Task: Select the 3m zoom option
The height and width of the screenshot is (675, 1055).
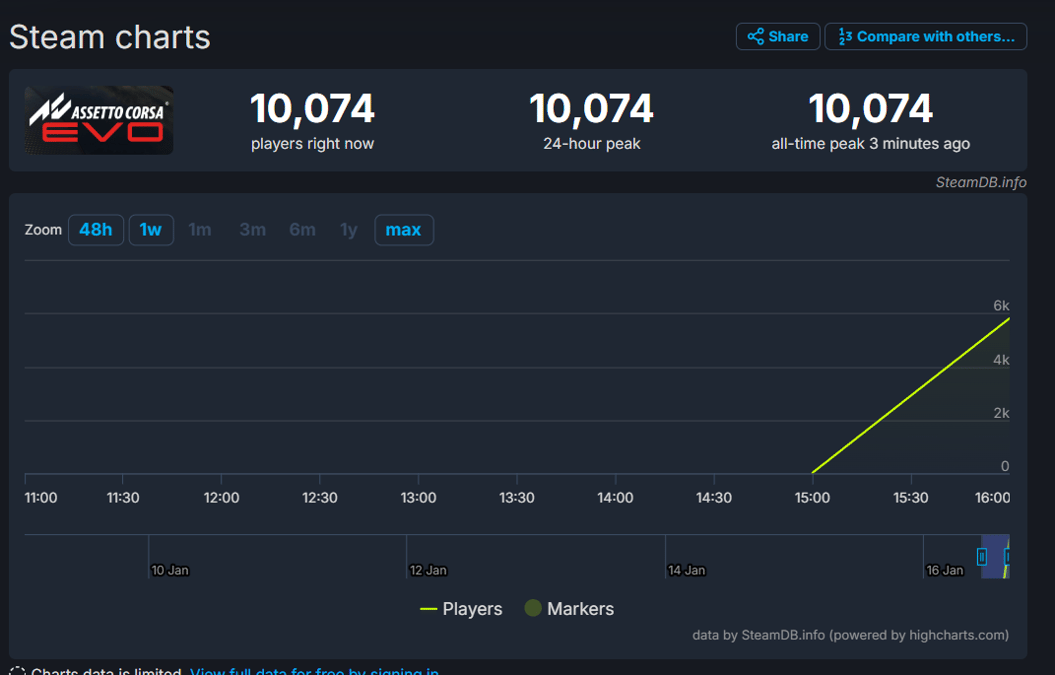Action: click(x=253, y=229)
